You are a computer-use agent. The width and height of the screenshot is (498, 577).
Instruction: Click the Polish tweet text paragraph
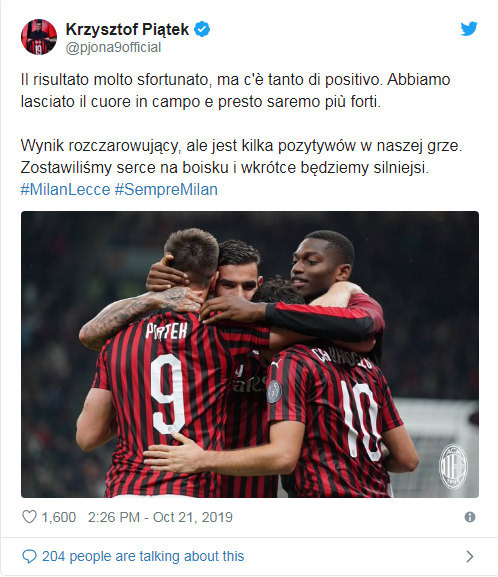point(241,157)
